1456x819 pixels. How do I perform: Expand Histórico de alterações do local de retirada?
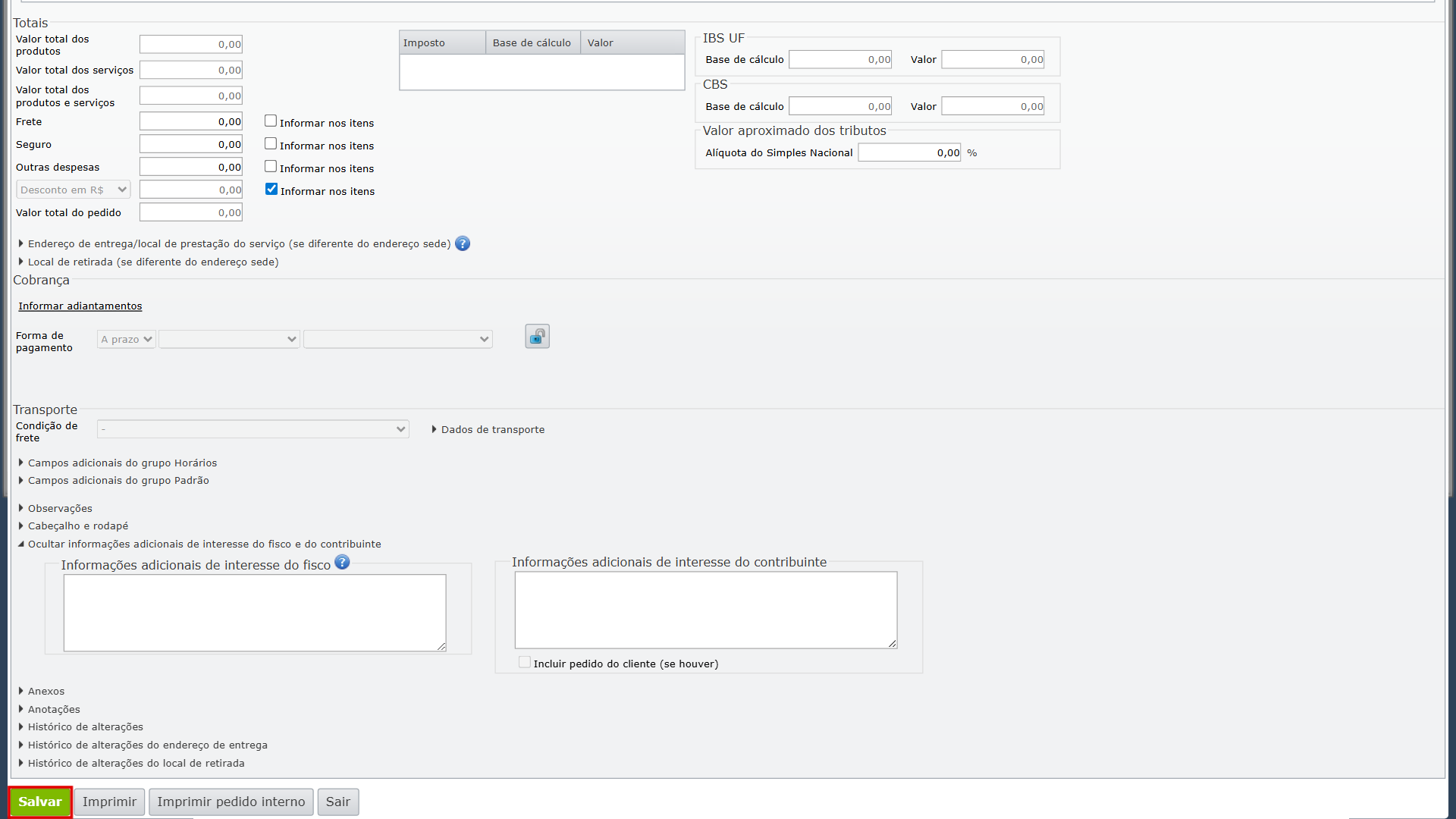tap(136, 763)
